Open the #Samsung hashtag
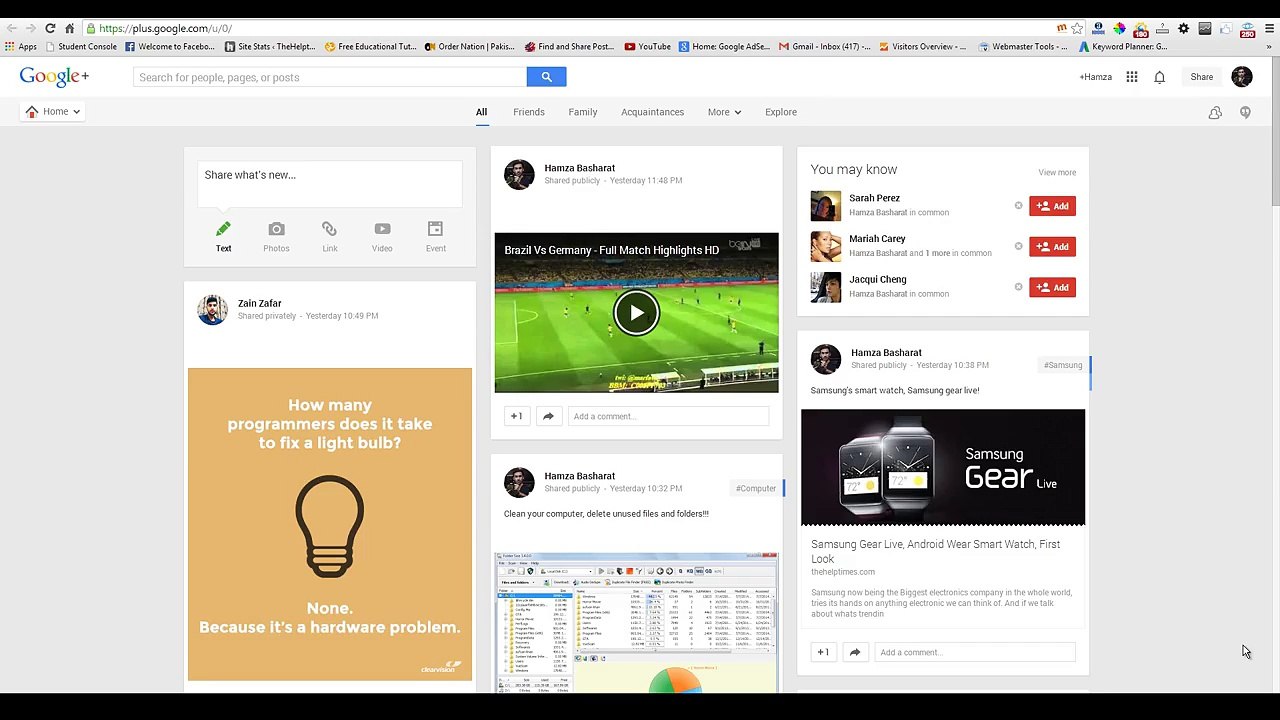Viewport: 1280px width, 720px height. [1063, 365]
